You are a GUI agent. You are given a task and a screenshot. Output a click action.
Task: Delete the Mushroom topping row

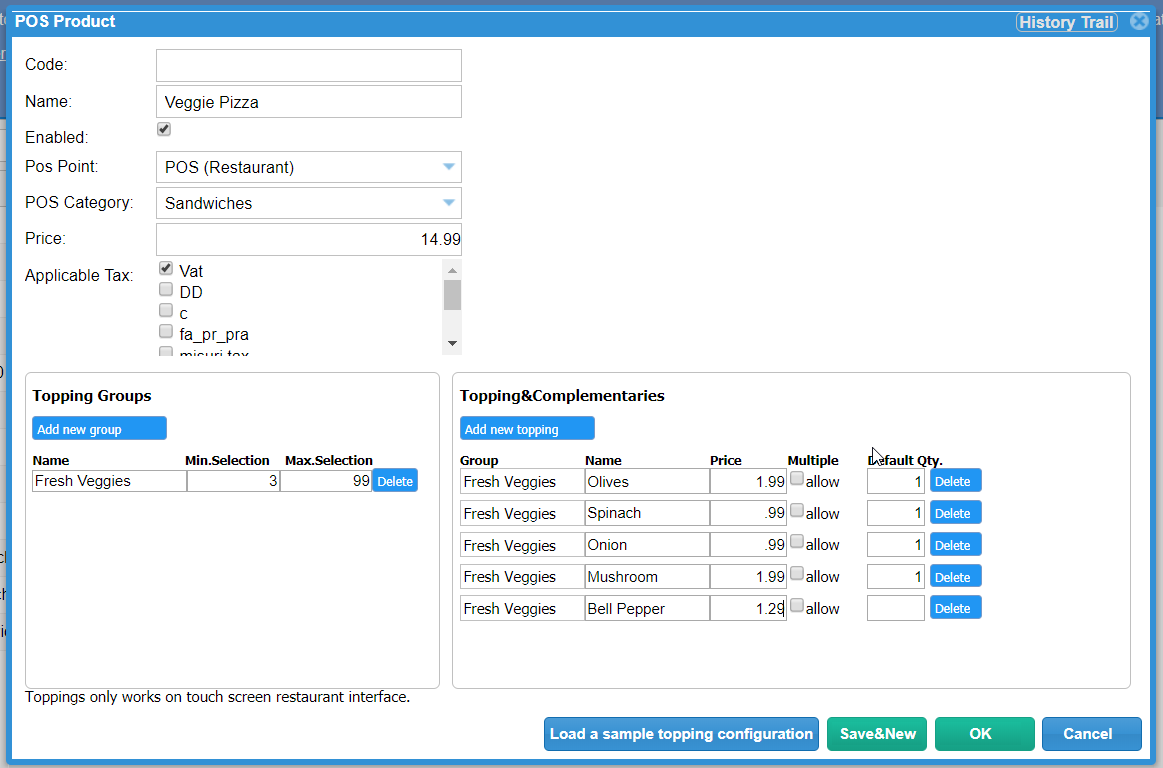tap(955, 577)
